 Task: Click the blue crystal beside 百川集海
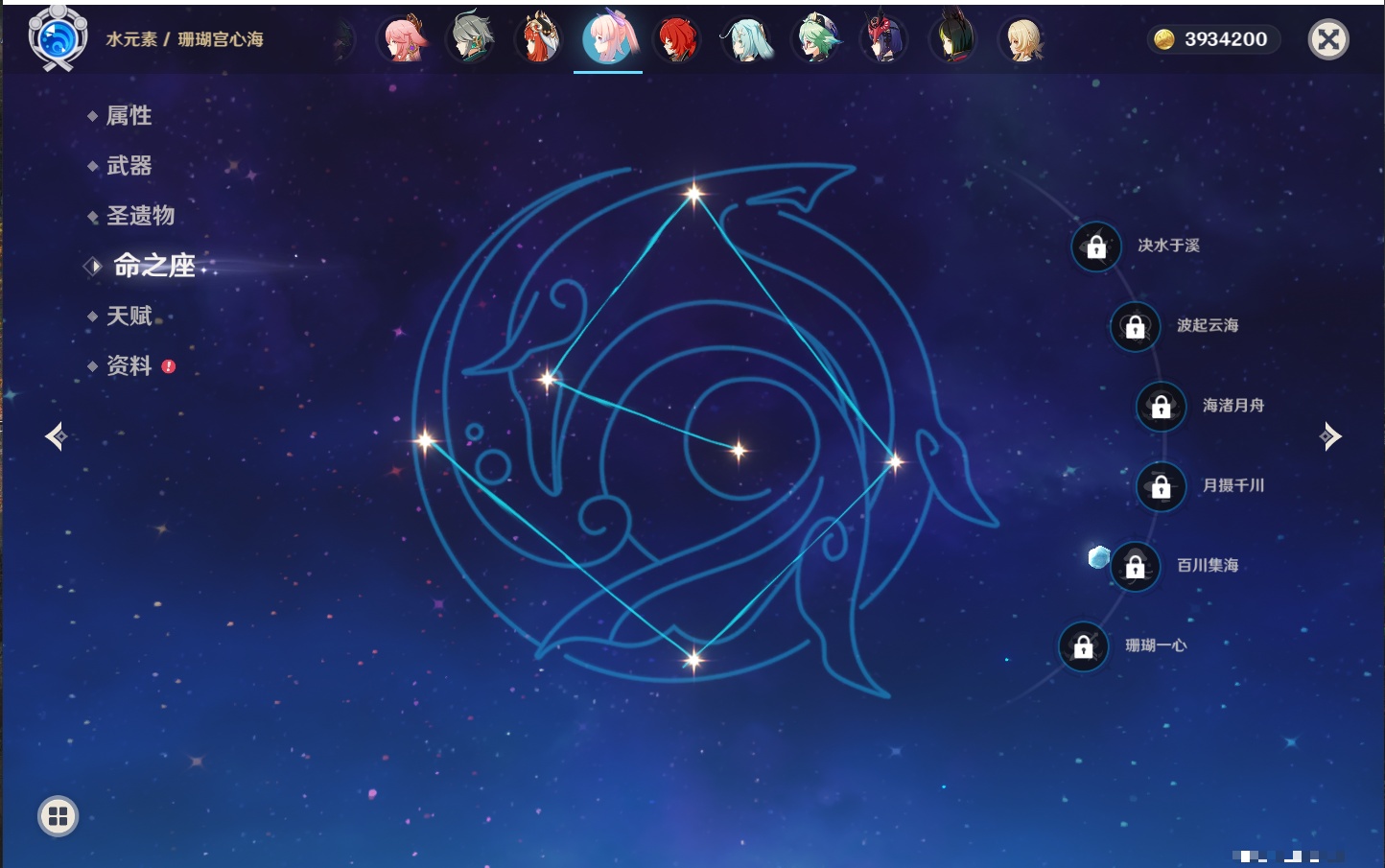[1099, 556]
